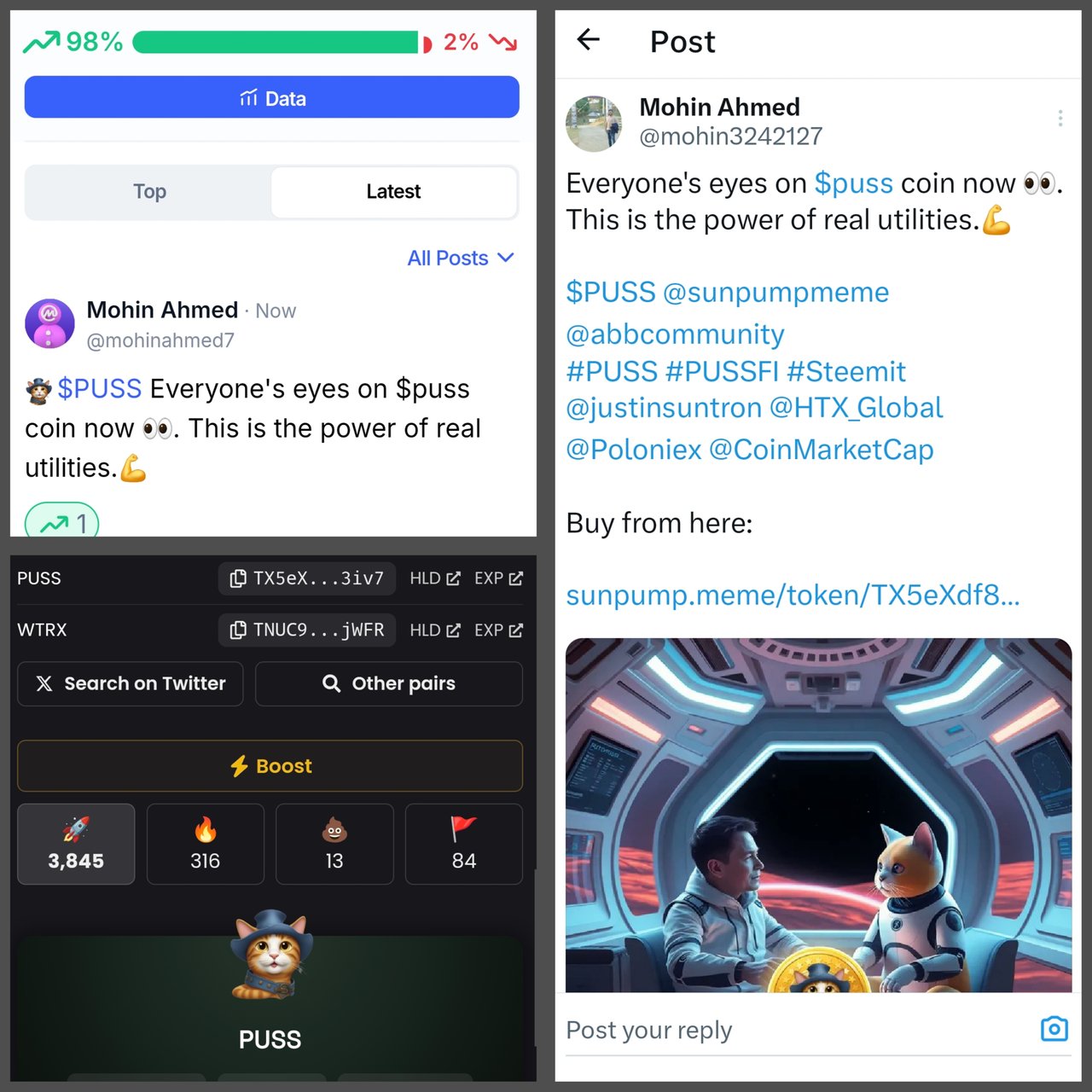Toggle the red flag reaction 84

(464, 844)
